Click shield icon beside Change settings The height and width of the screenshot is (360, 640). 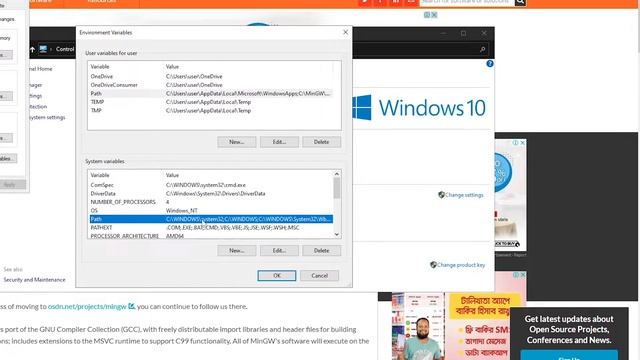(441, 195)
